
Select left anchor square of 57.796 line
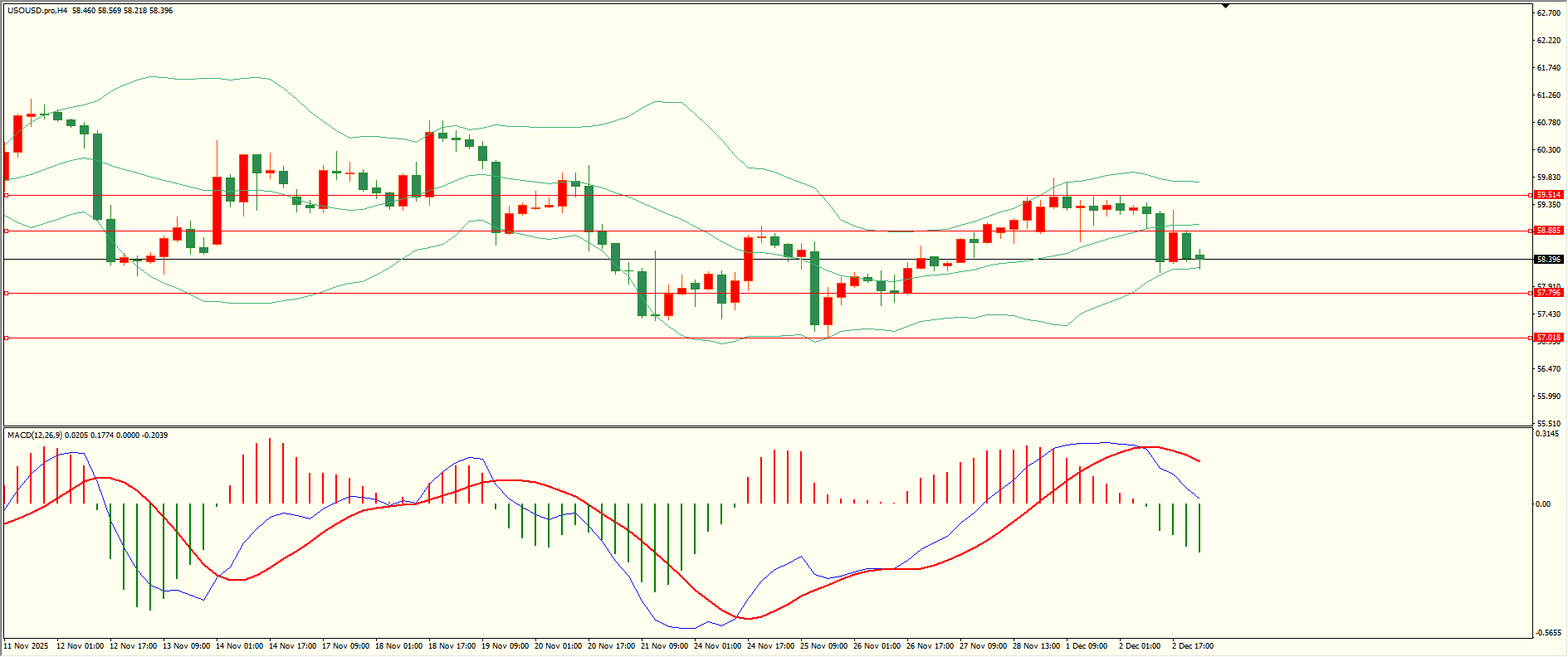[x=7, y=293]
